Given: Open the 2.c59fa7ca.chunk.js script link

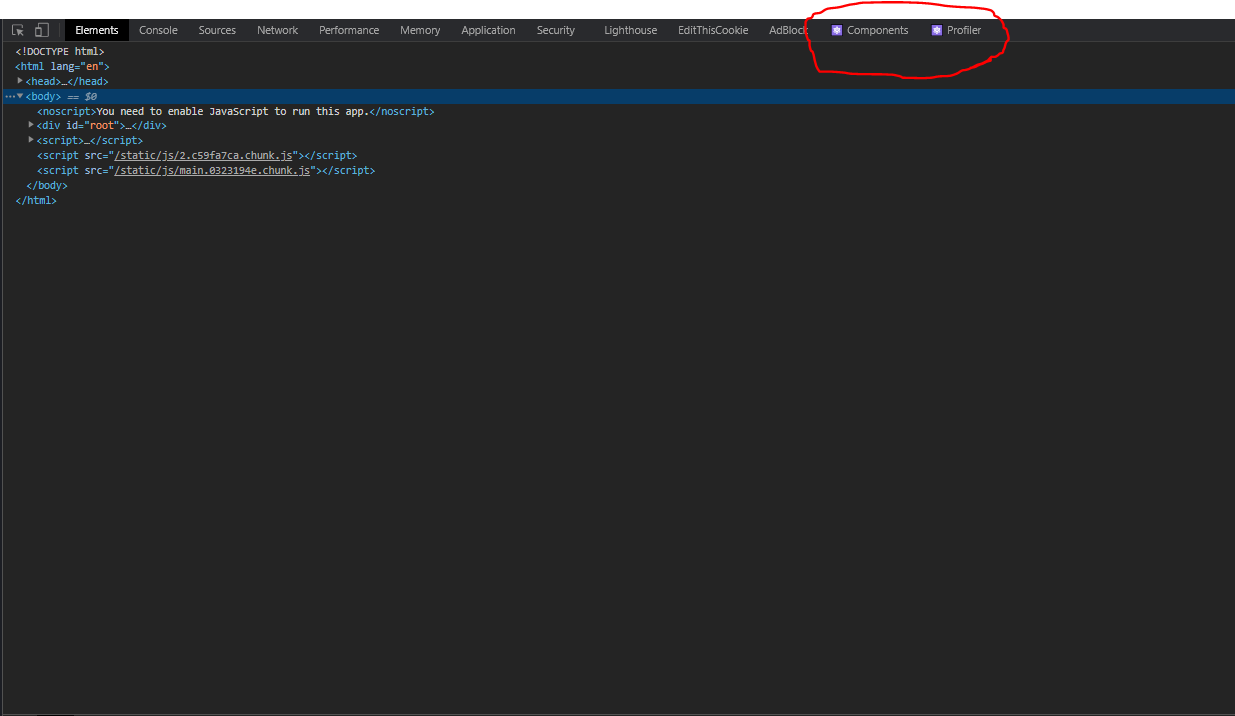Looking at the screenshot, I should [x=204, y=156].
